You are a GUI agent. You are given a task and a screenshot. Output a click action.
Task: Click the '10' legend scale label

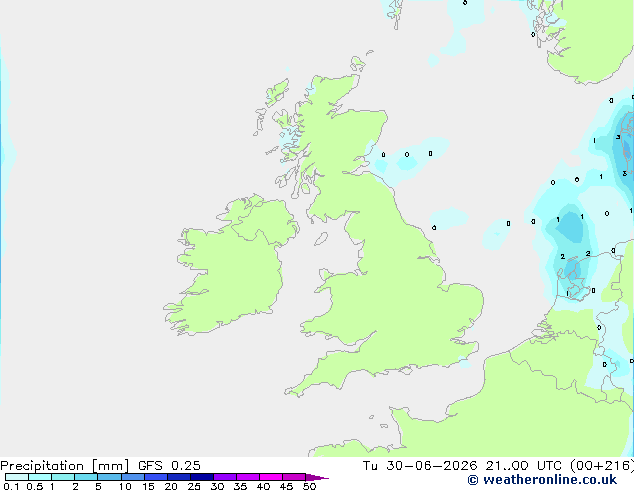point(125,486)
